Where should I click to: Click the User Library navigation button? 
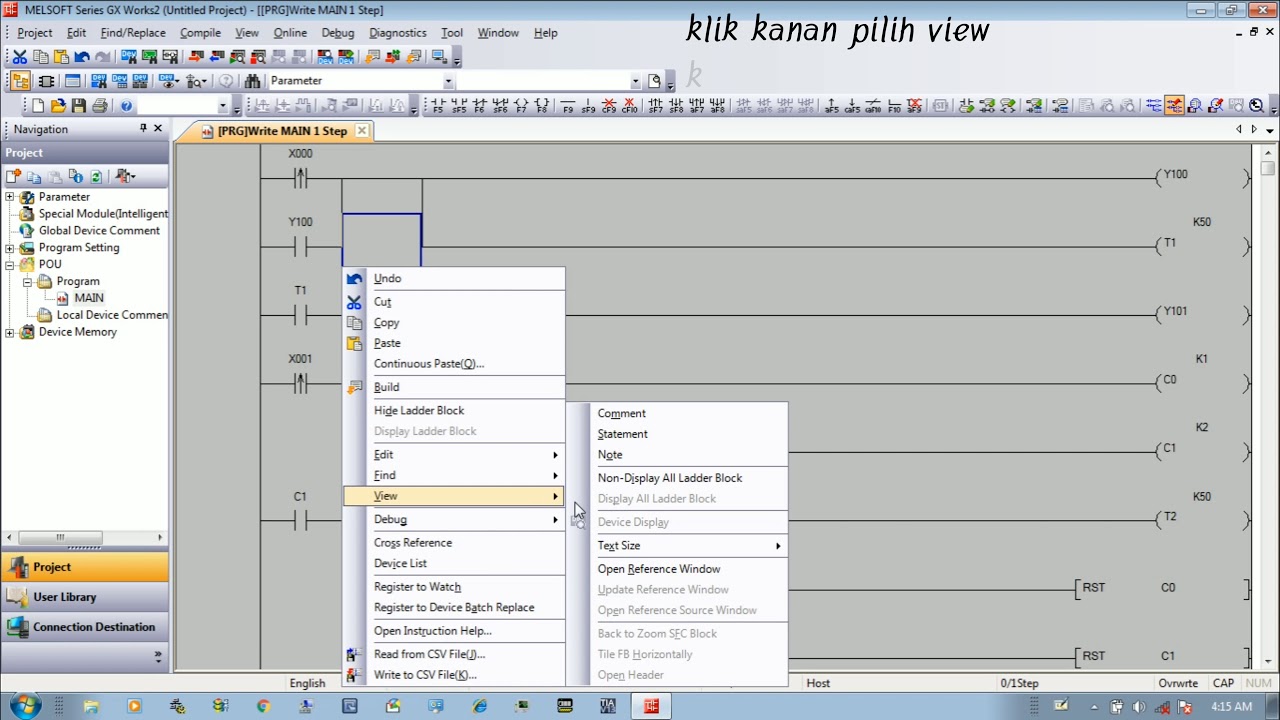click(x=84, y=597)
